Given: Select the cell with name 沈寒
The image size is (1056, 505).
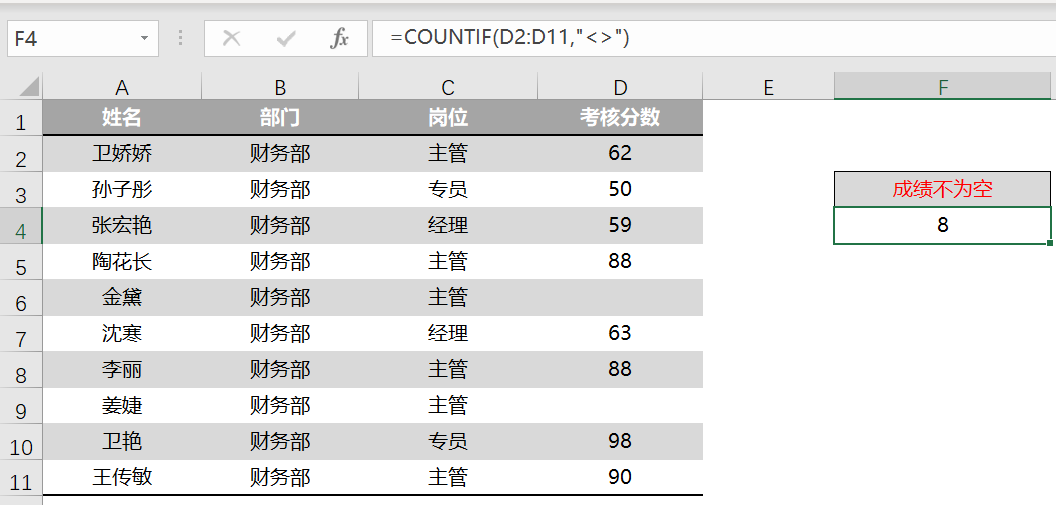Looking at the screenshot, I should (x=122, y=333).
